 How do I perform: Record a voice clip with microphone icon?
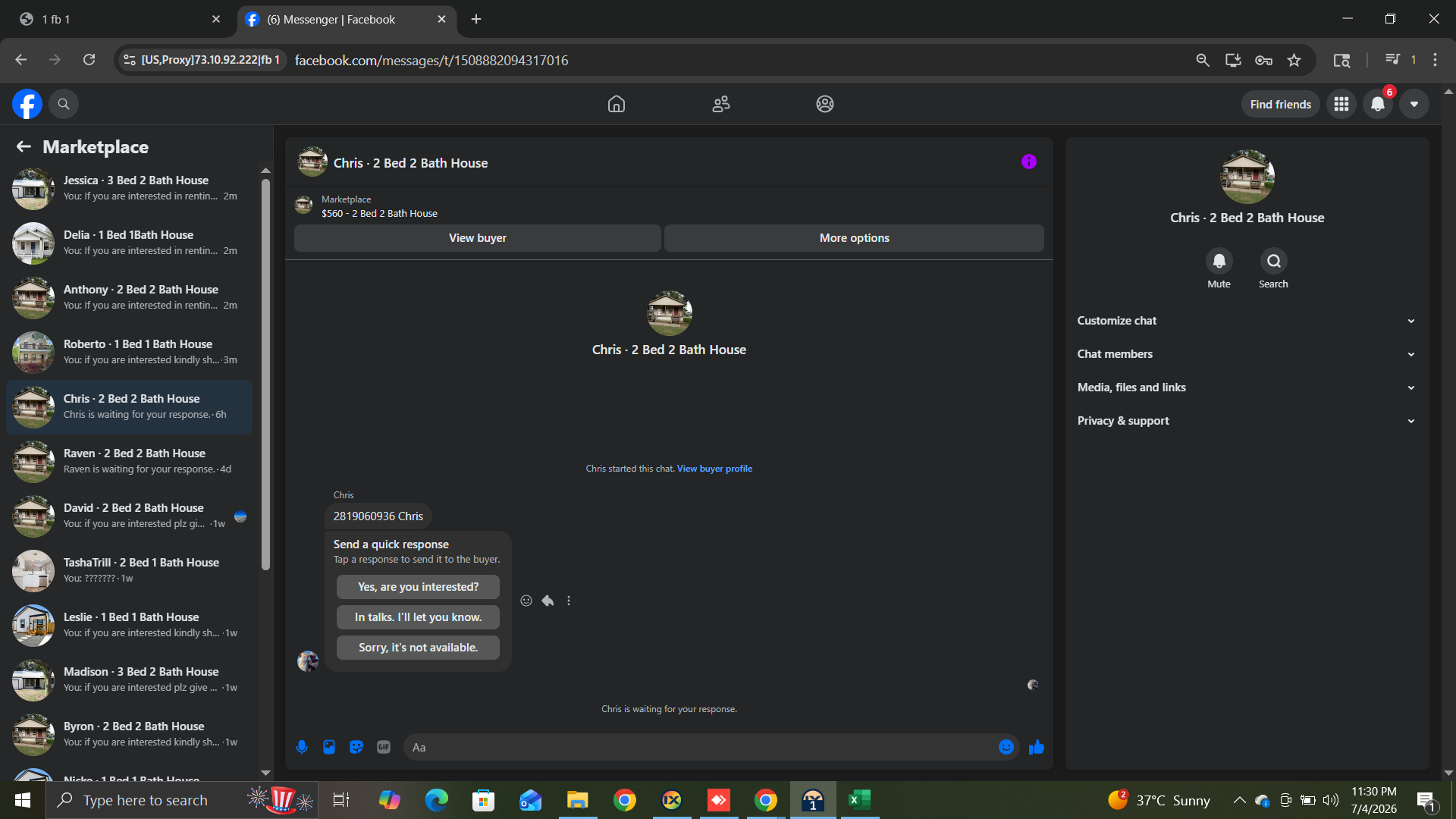pyautogui.click(x=302, y=747)
